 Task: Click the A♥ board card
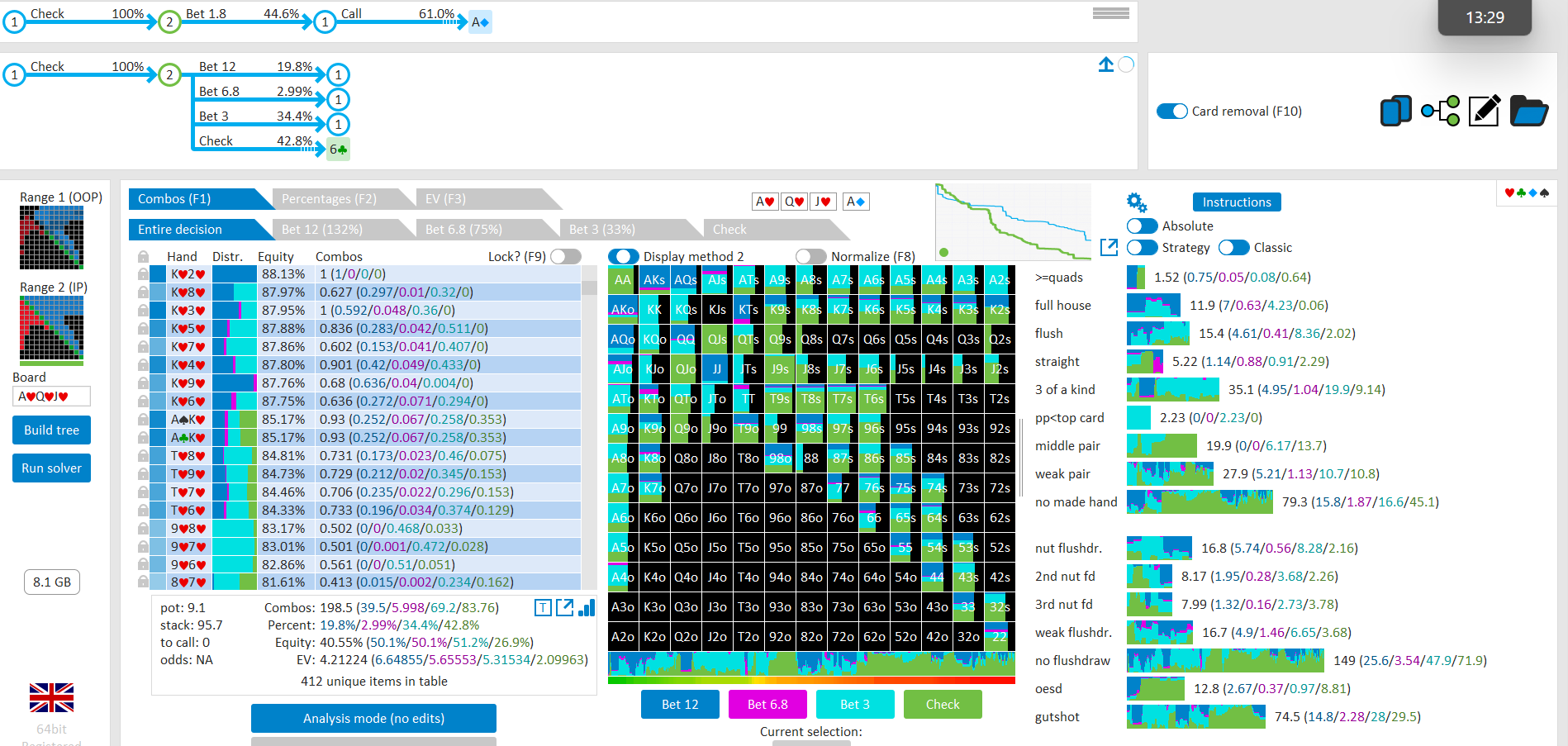[765, 202]
